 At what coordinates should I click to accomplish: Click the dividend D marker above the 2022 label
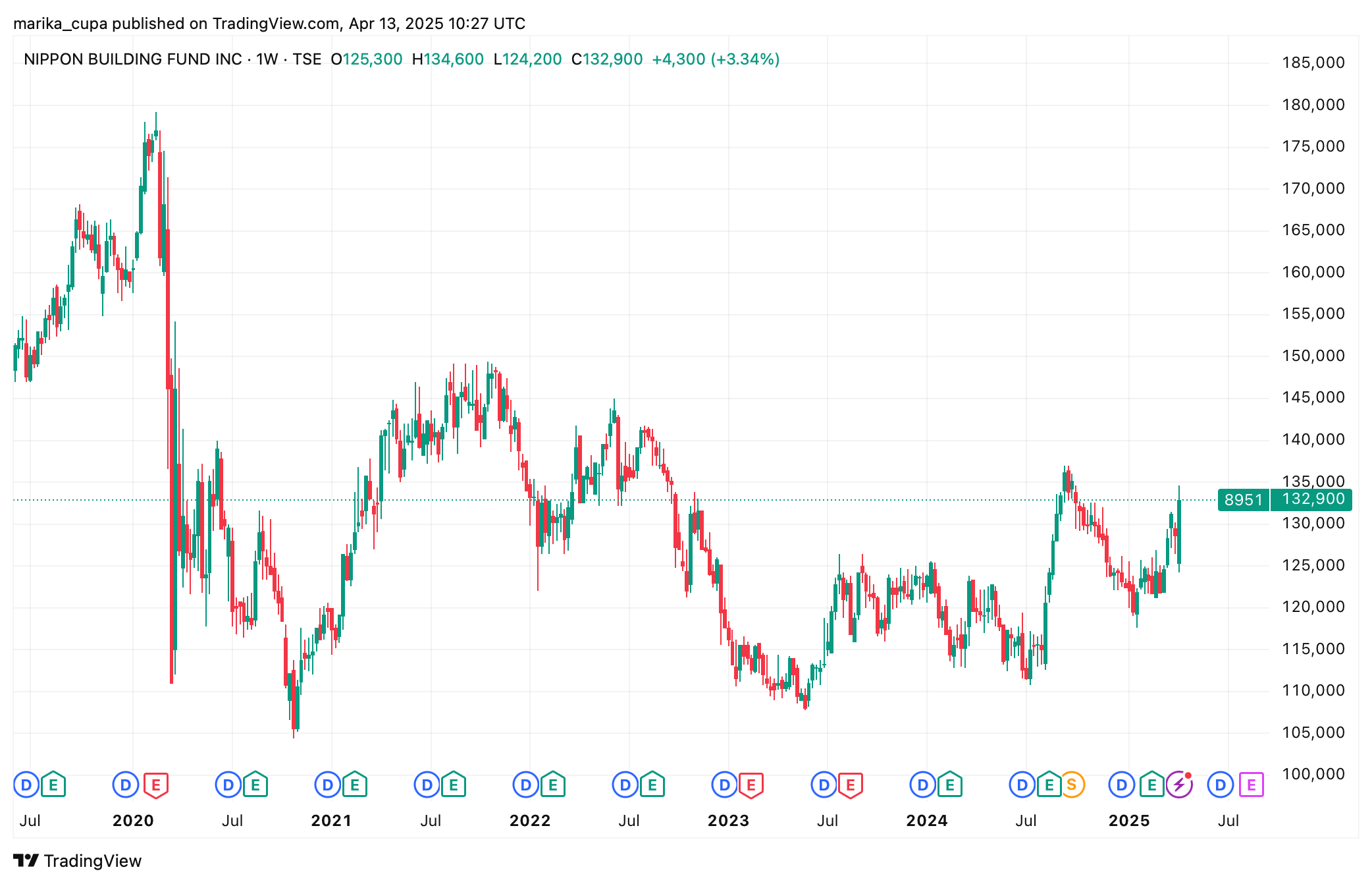coord(525,785)
